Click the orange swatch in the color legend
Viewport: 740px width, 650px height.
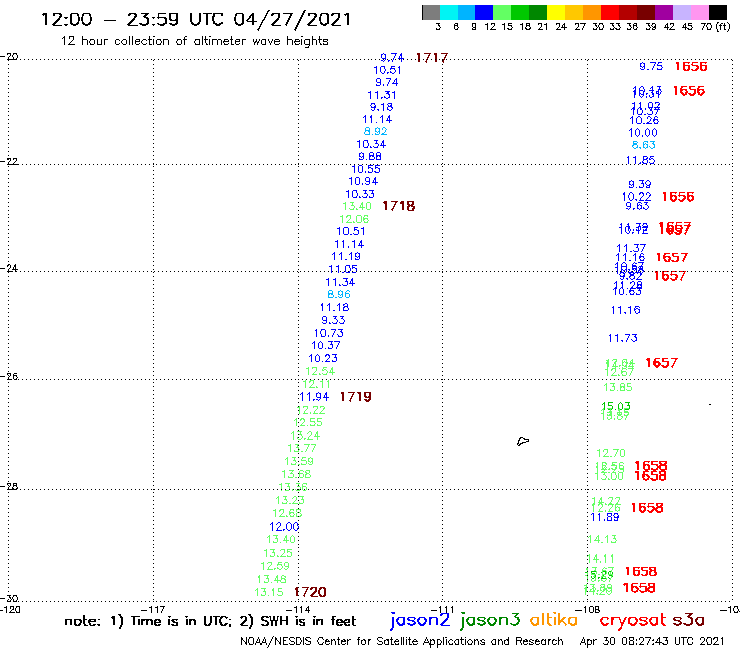point(591,13)
